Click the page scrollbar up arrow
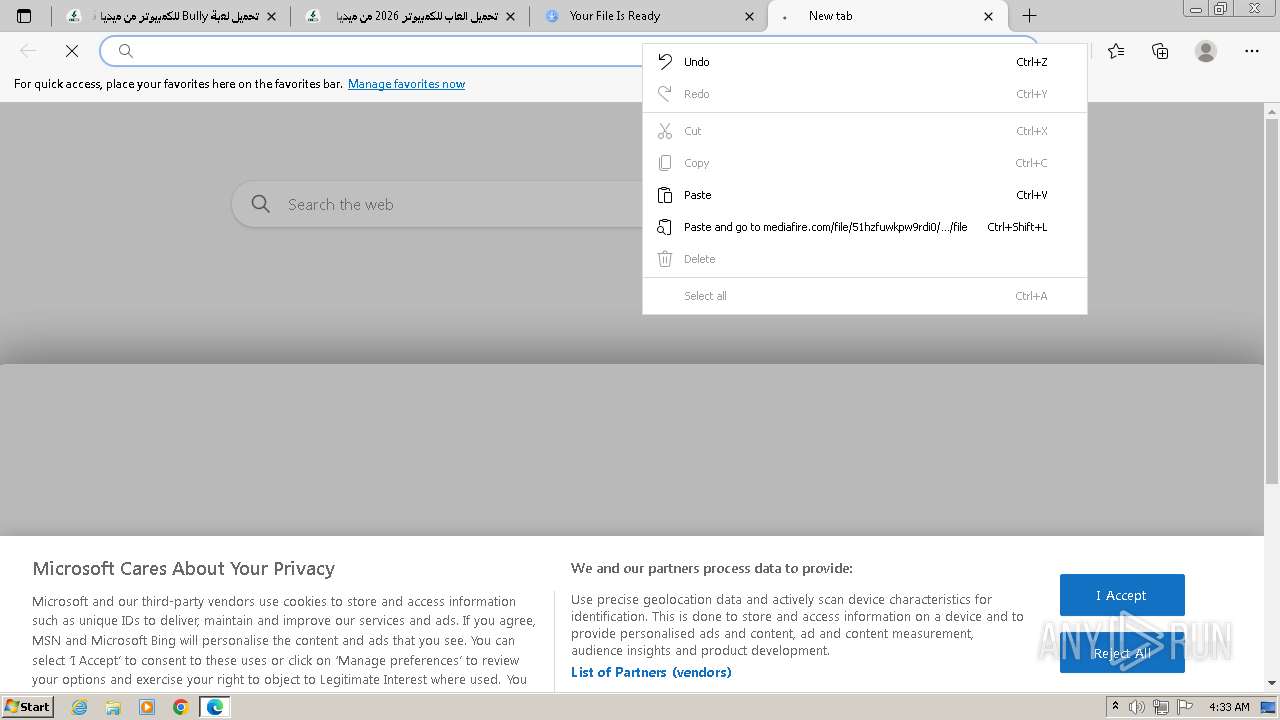Image resolution: width=1280 pixels, height=720 pixels. coord(1272,111)
